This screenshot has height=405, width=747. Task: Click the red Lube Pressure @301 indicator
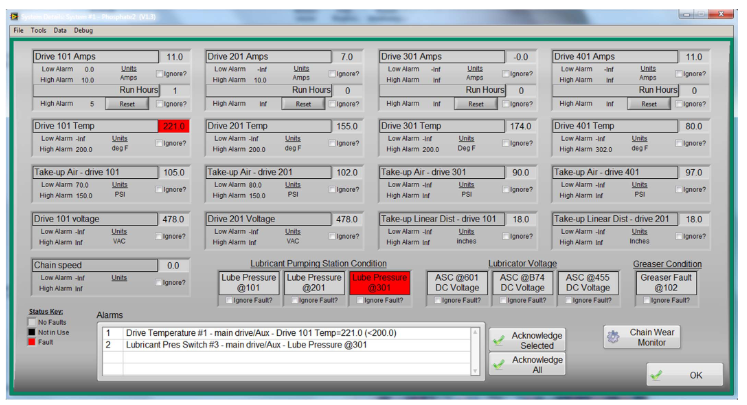tap(380, 283)
